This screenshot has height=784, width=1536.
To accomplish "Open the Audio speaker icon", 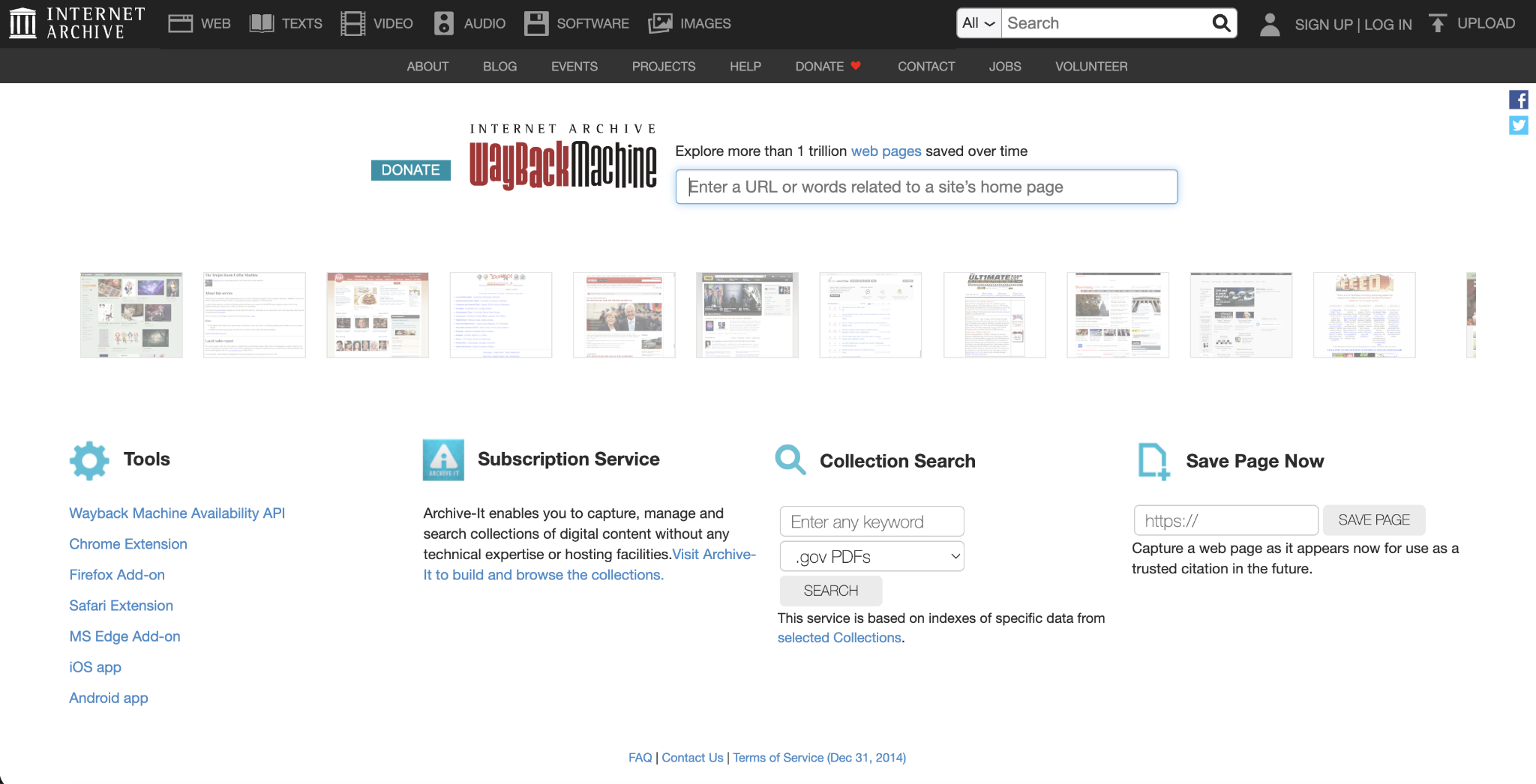I will point(444,23).
